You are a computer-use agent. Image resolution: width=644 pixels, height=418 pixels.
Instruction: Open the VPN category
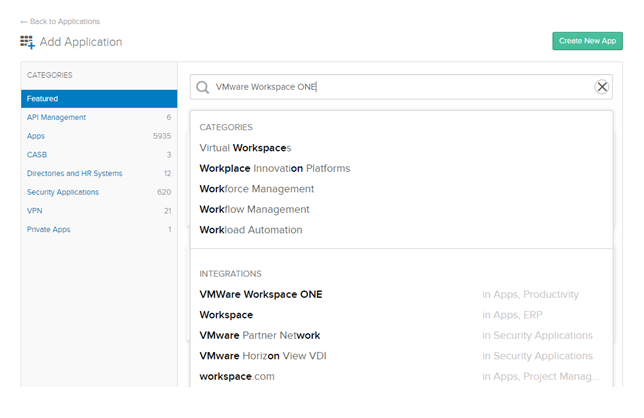[35, 211]
